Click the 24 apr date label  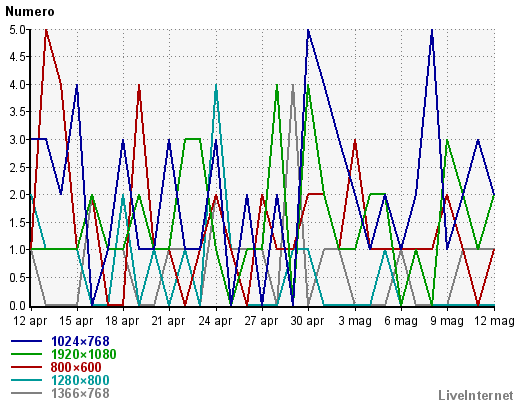point(215,321)
